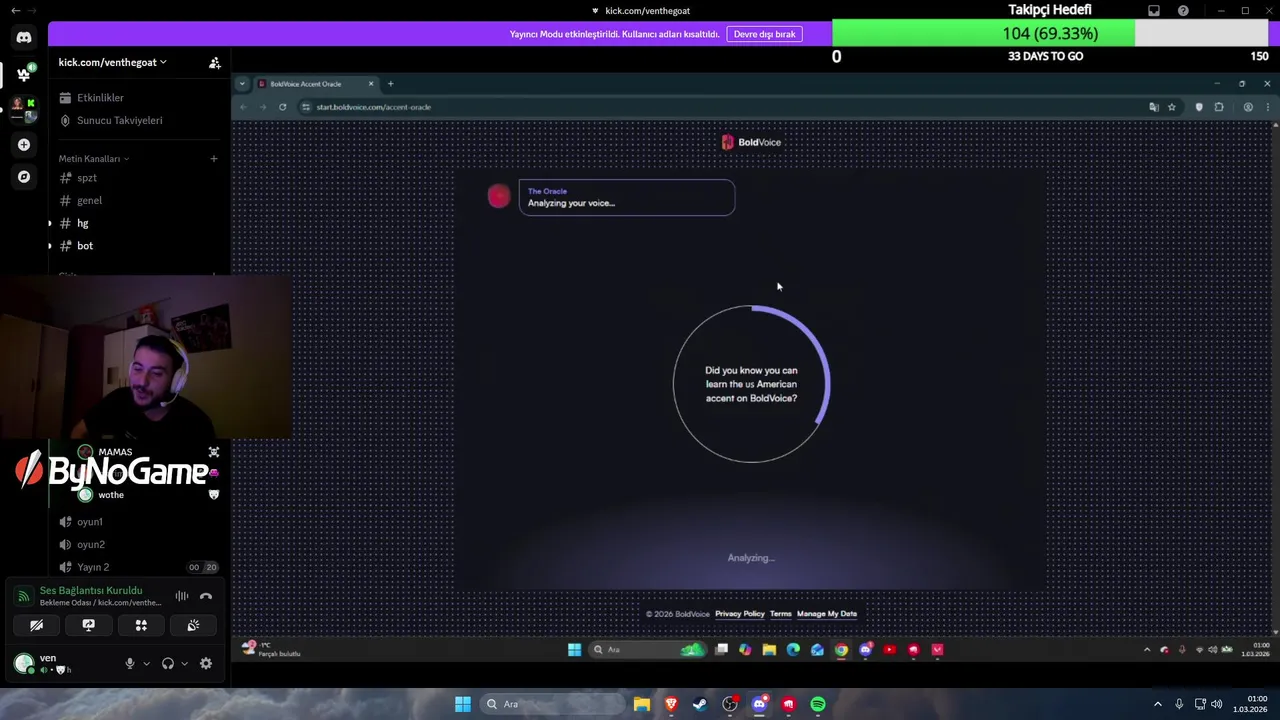Open Ses Bağlantısı Kuruldu connection details
Viewport: 1280px width, 720px height.
(x=91, y=591)
